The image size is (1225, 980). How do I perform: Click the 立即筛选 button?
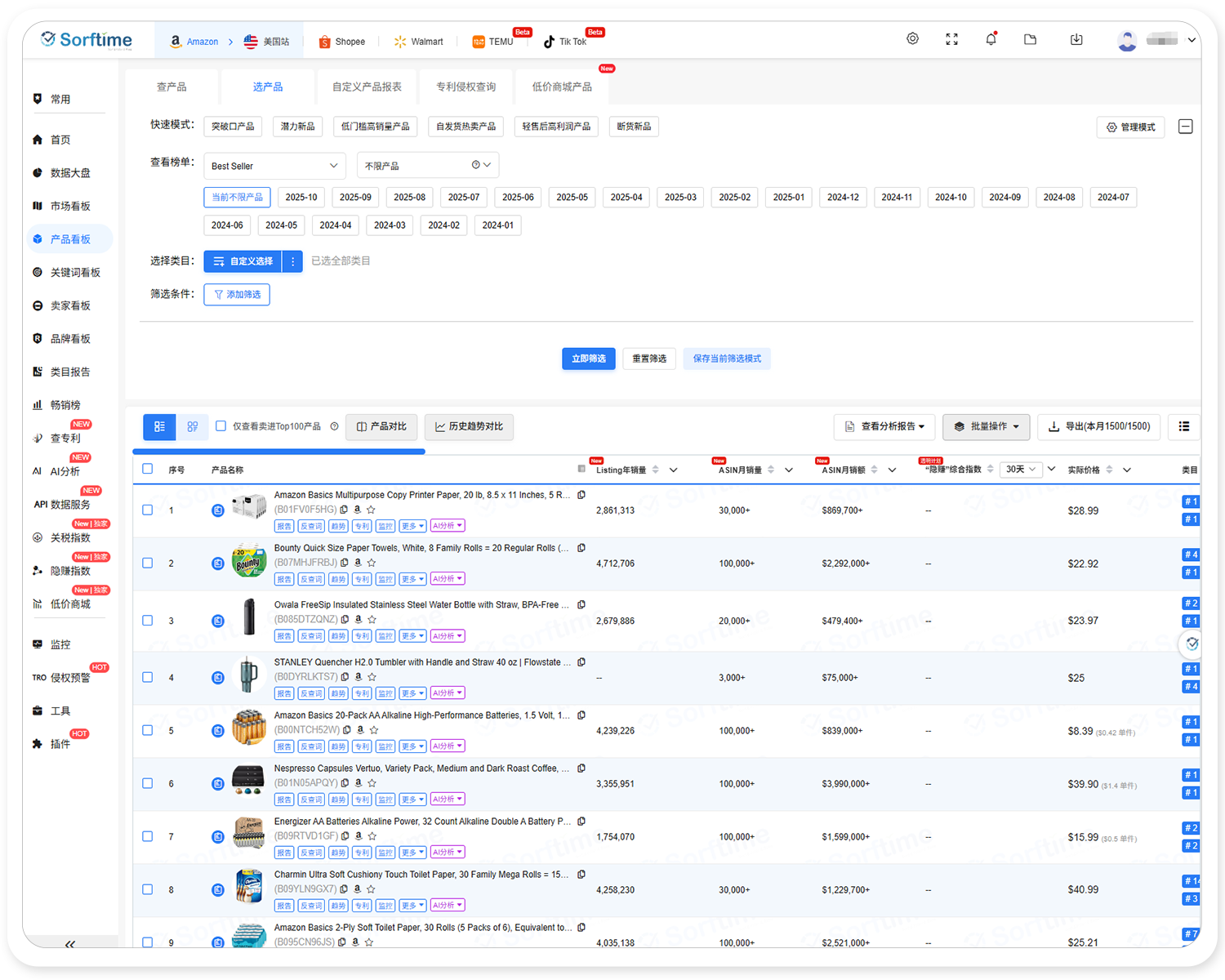pos(588,359)
